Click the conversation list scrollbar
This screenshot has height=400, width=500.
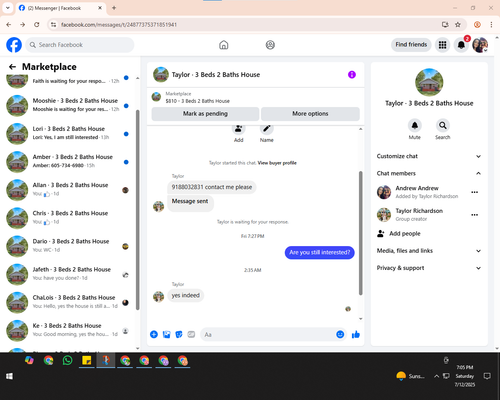click(138, 210)
